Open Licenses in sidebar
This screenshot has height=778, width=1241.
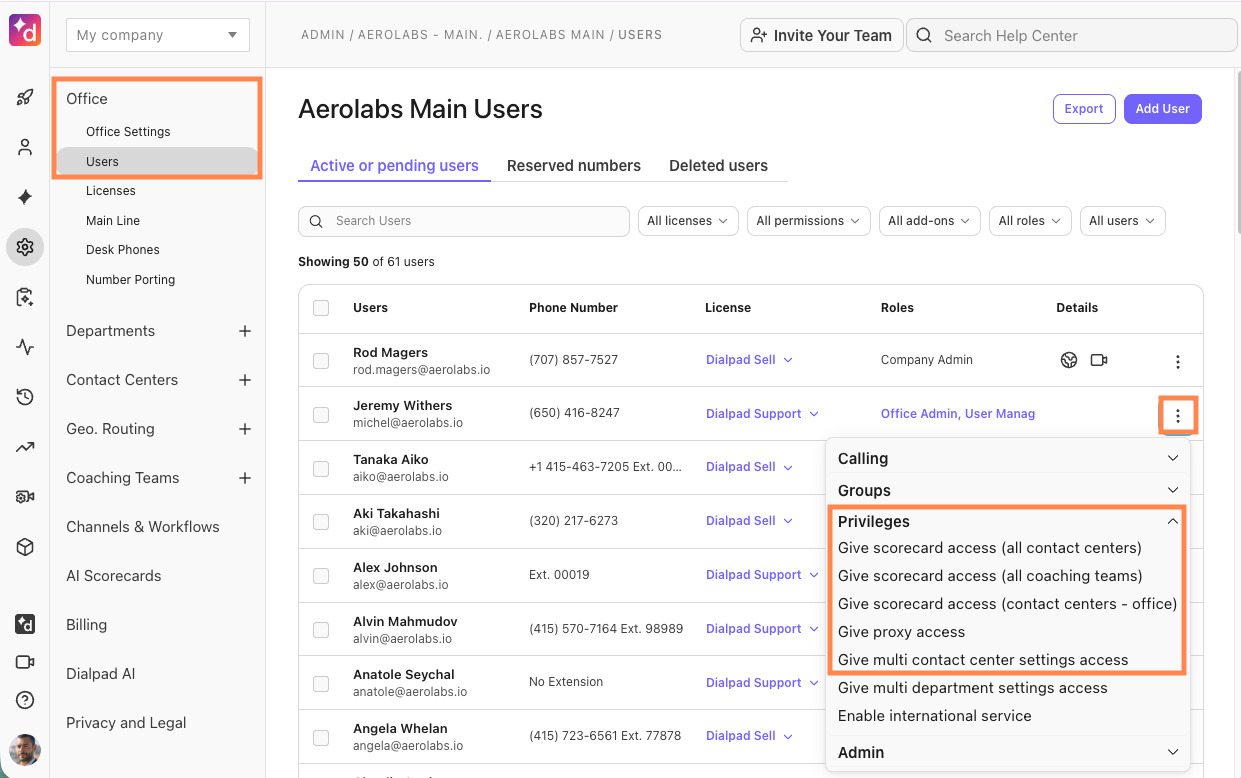[x=111, y=191]
